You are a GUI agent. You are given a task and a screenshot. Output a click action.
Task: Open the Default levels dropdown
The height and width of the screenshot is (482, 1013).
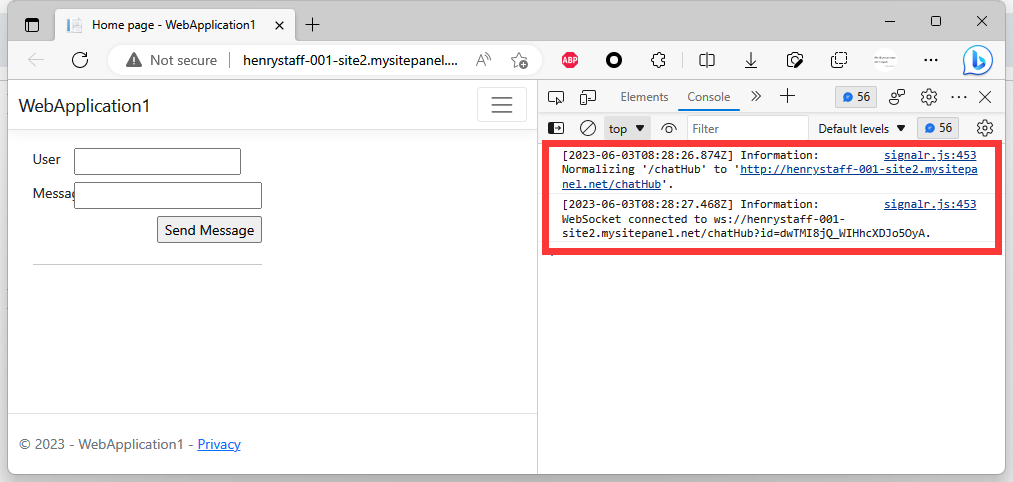[861, 128]
